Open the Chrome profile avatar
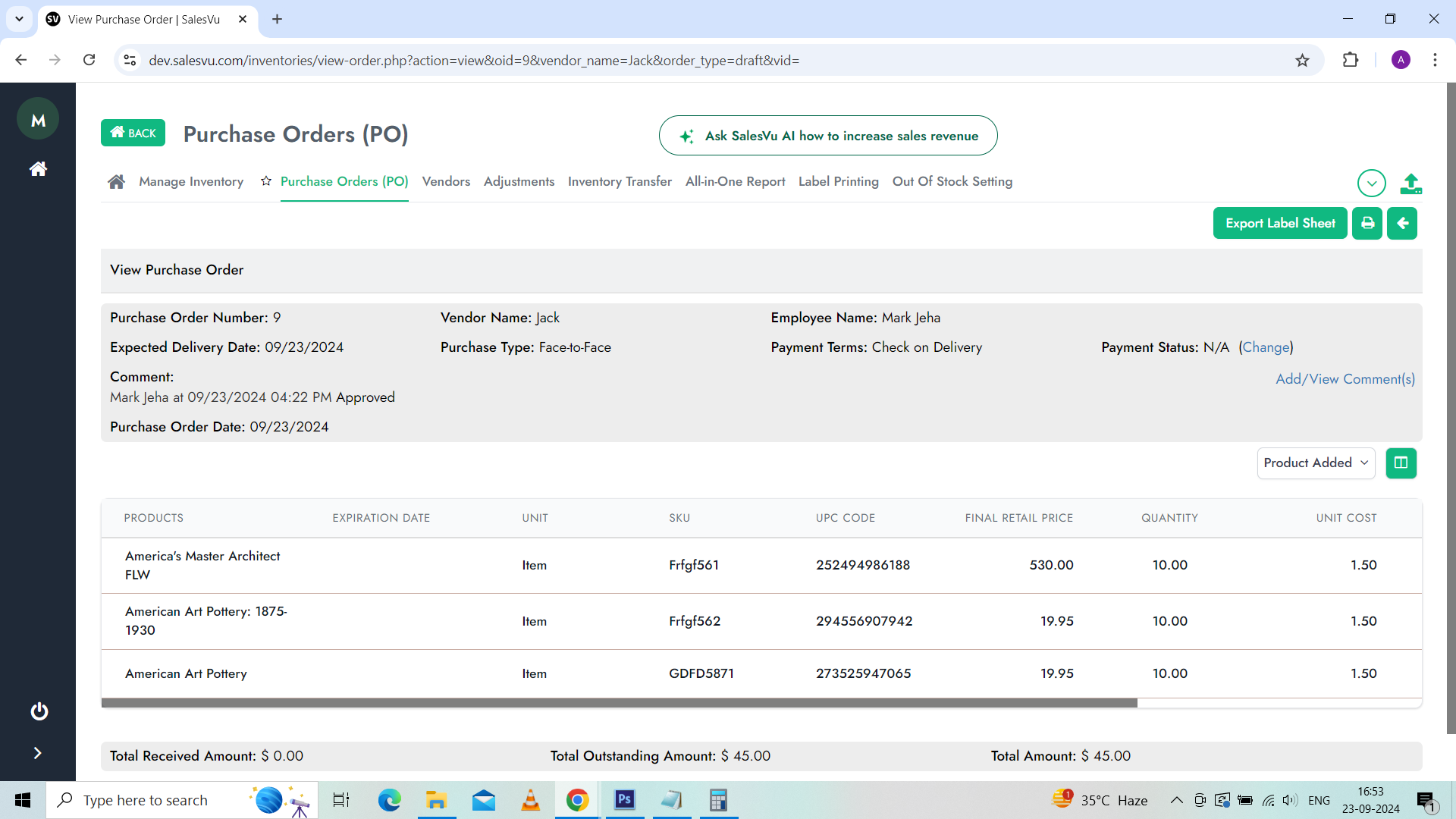Screen dimensions: 1456x819 1401,60
